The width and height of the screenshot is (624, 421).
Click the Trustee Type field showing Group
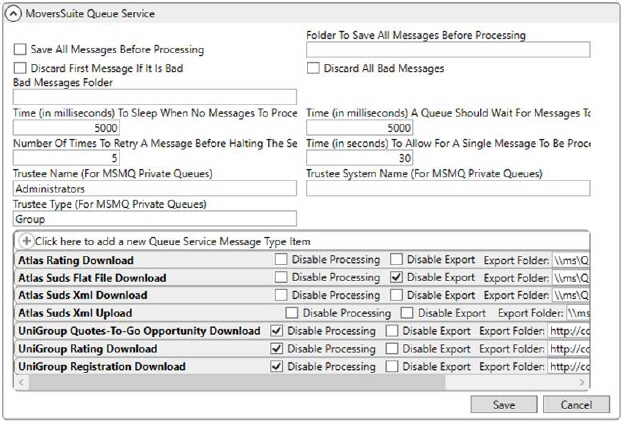(x=155, y=218)
